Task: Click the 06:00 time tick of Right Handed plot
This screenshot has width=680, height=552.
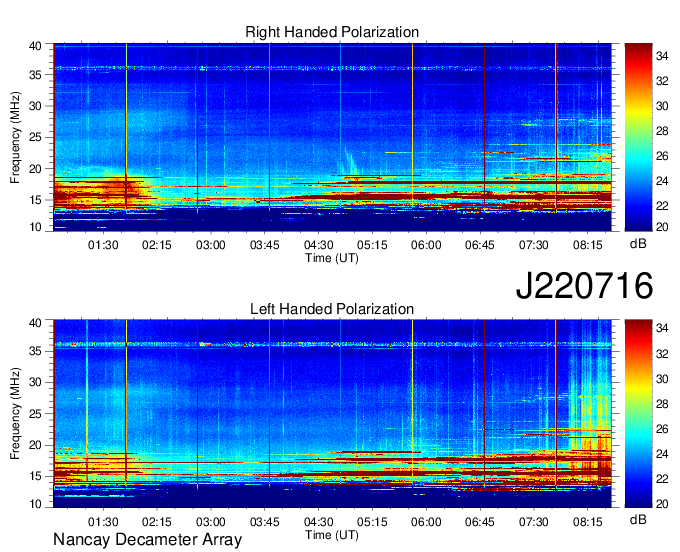Action: (x=426, y=245)
